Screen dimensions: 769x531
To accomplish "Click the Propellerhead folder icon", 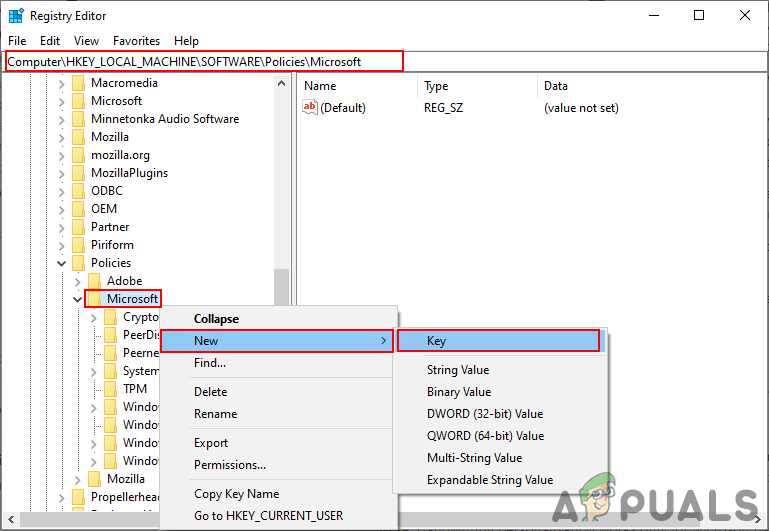I will point(78,497).
